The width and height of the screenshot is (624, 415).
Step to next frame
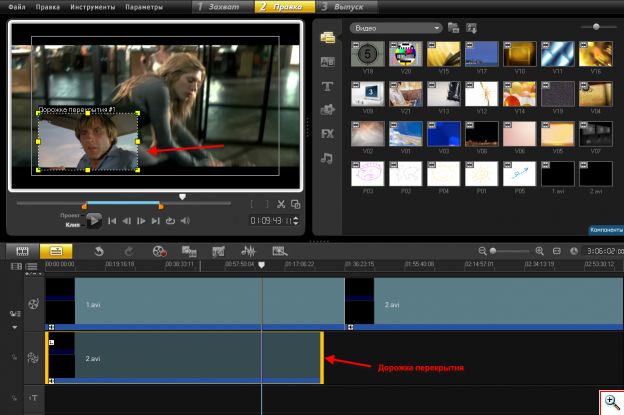coord(141,221)
